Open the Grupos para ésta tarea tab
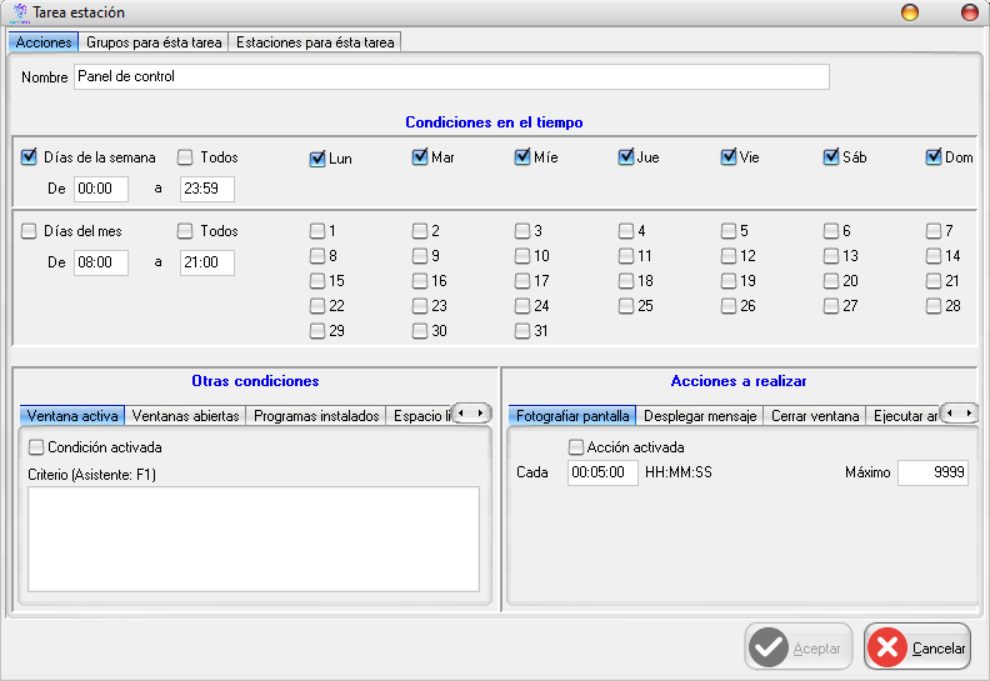Viewport: 990px width, 681px height. pyautogui.click(x=153, y=42)
